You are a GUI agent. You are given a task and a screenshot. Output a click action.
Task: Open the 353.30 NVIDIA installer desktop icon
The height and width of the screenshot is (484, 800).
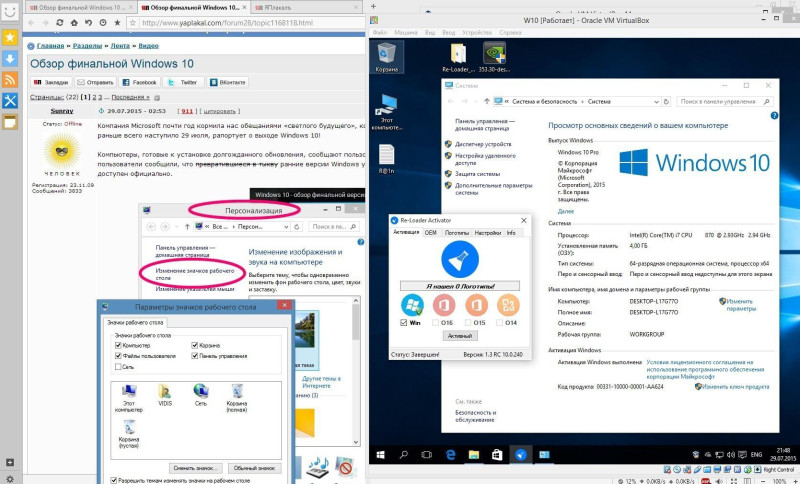click(494, 57)
